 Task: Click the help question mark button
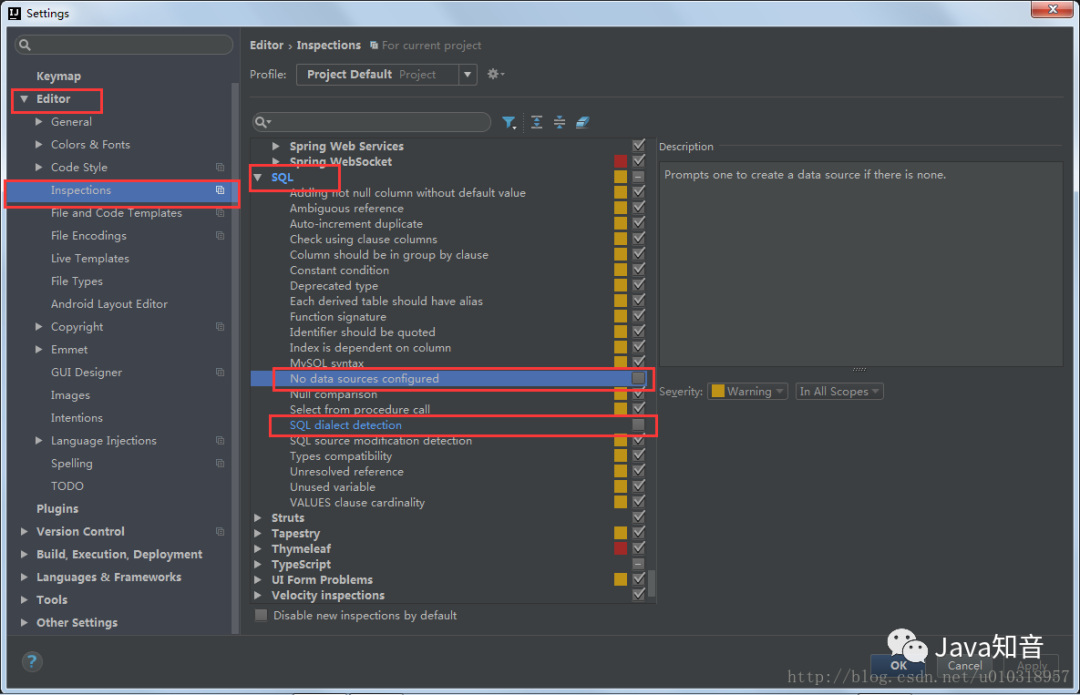tap(32, 662)
